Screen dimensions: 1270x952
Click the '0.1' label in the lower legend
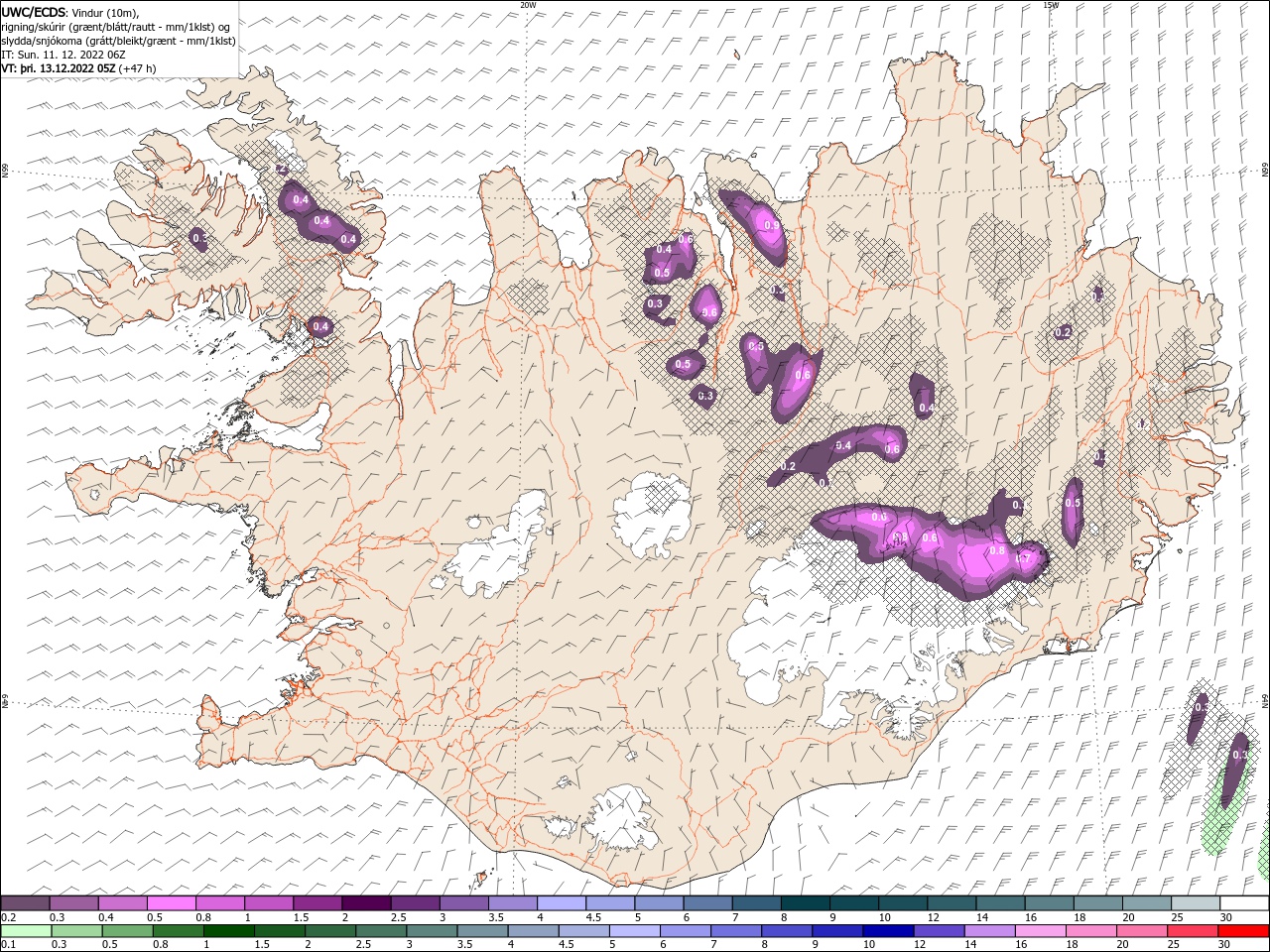point(10,945)
